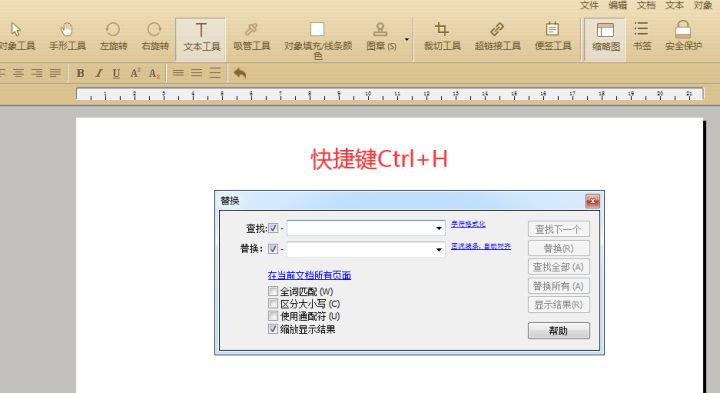
Task: Set the medium line spacing
Action: 197,73
